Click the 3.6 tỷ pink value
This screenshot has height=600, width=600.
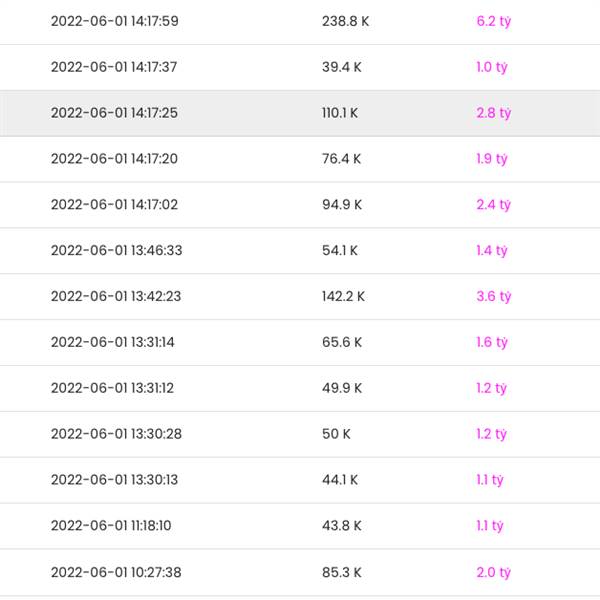click(x=493, y=296)
